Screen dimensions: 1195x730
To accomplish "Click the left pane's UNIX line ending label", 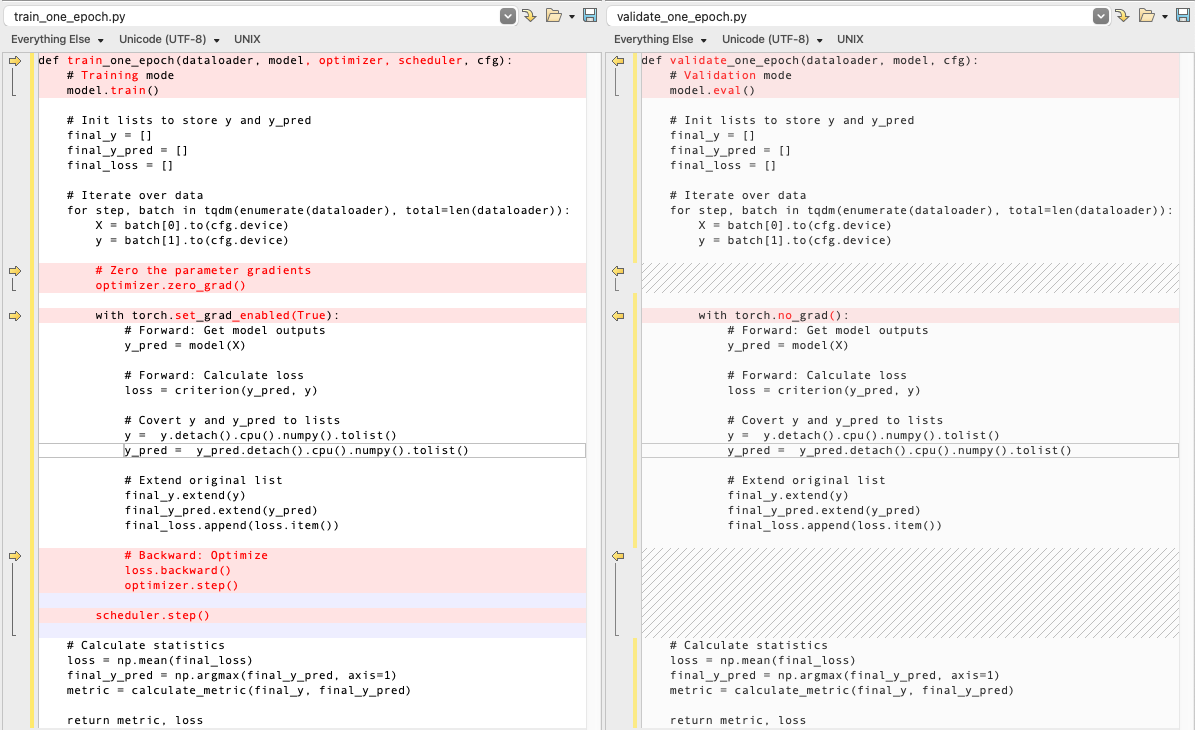I will coord(247,39).
